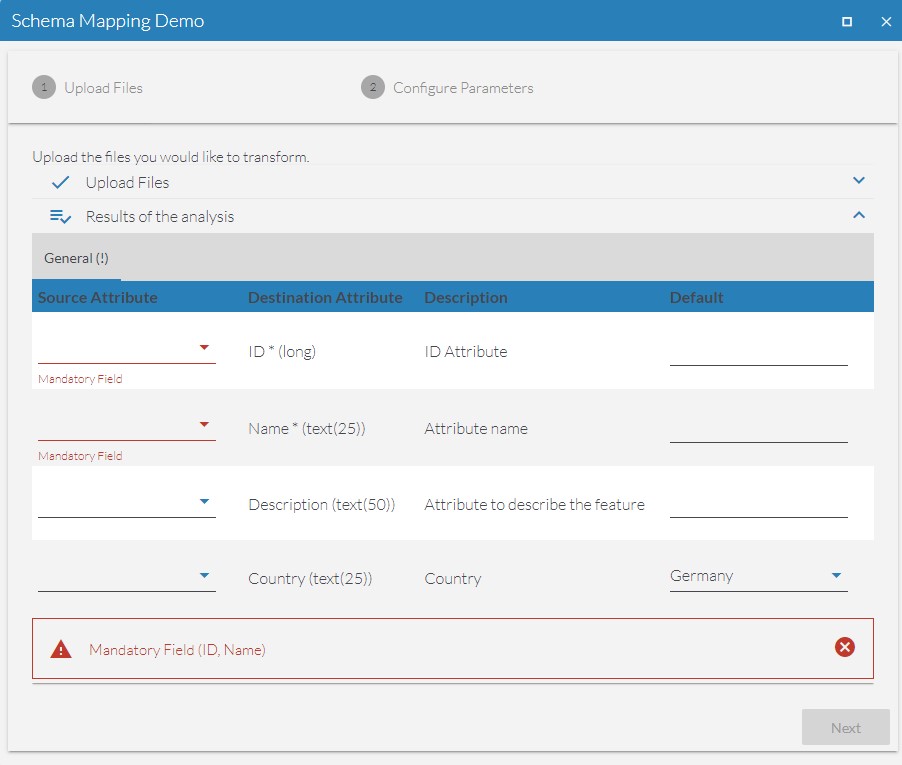Click the default value field for Name
The height and width of the screenshot is (765, 902).
(x=758, y=429)
